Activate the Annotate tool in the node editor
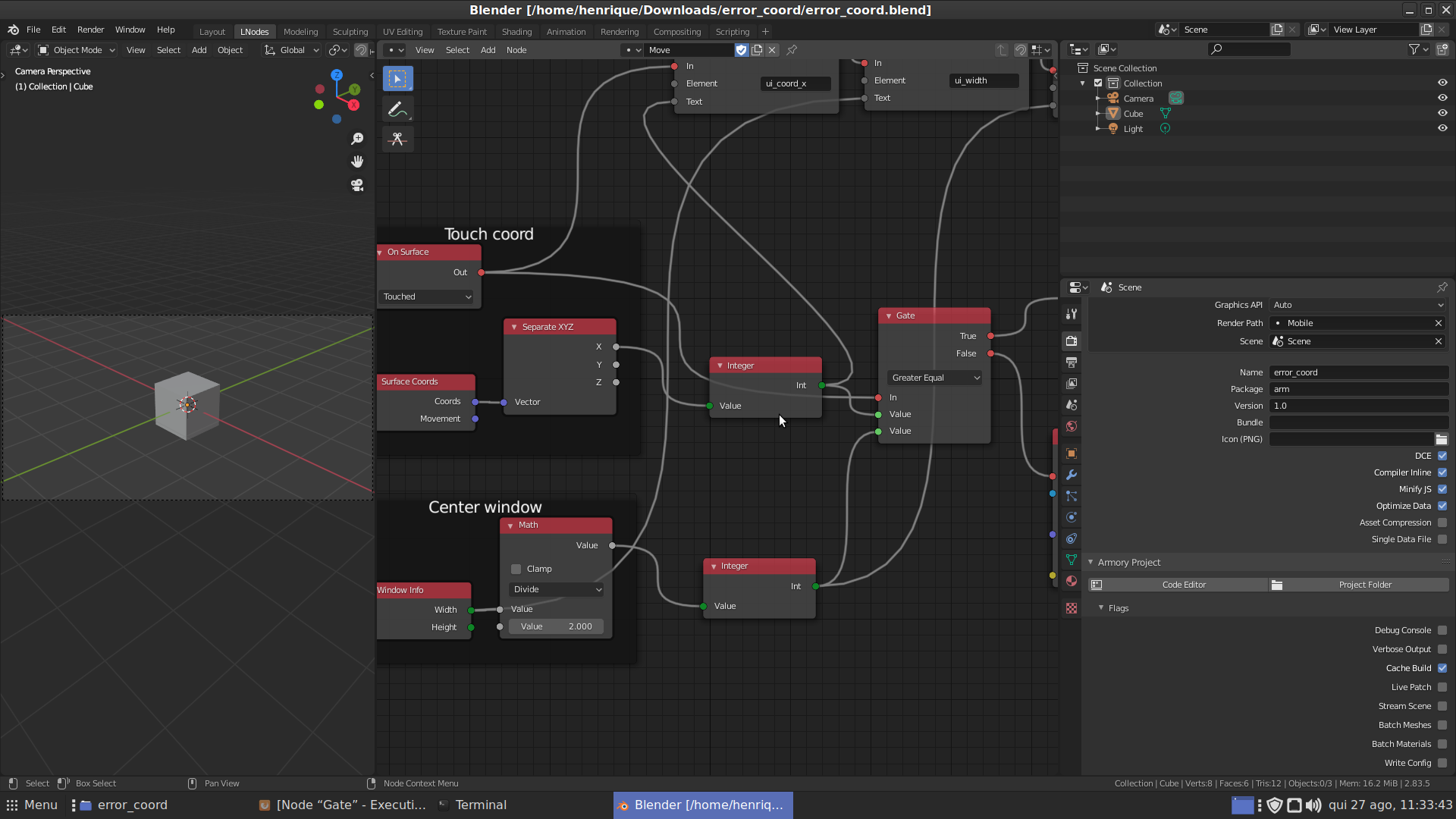The image size is (1456, 819). click(x=397, y=108)
